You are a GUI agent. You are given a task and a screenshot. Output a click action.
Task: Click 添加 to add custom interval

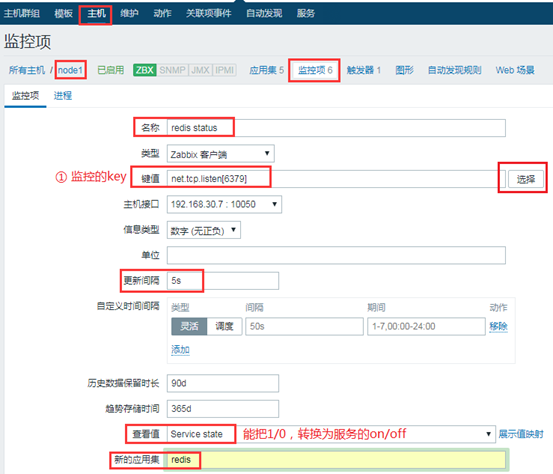(x=180, y=350)
